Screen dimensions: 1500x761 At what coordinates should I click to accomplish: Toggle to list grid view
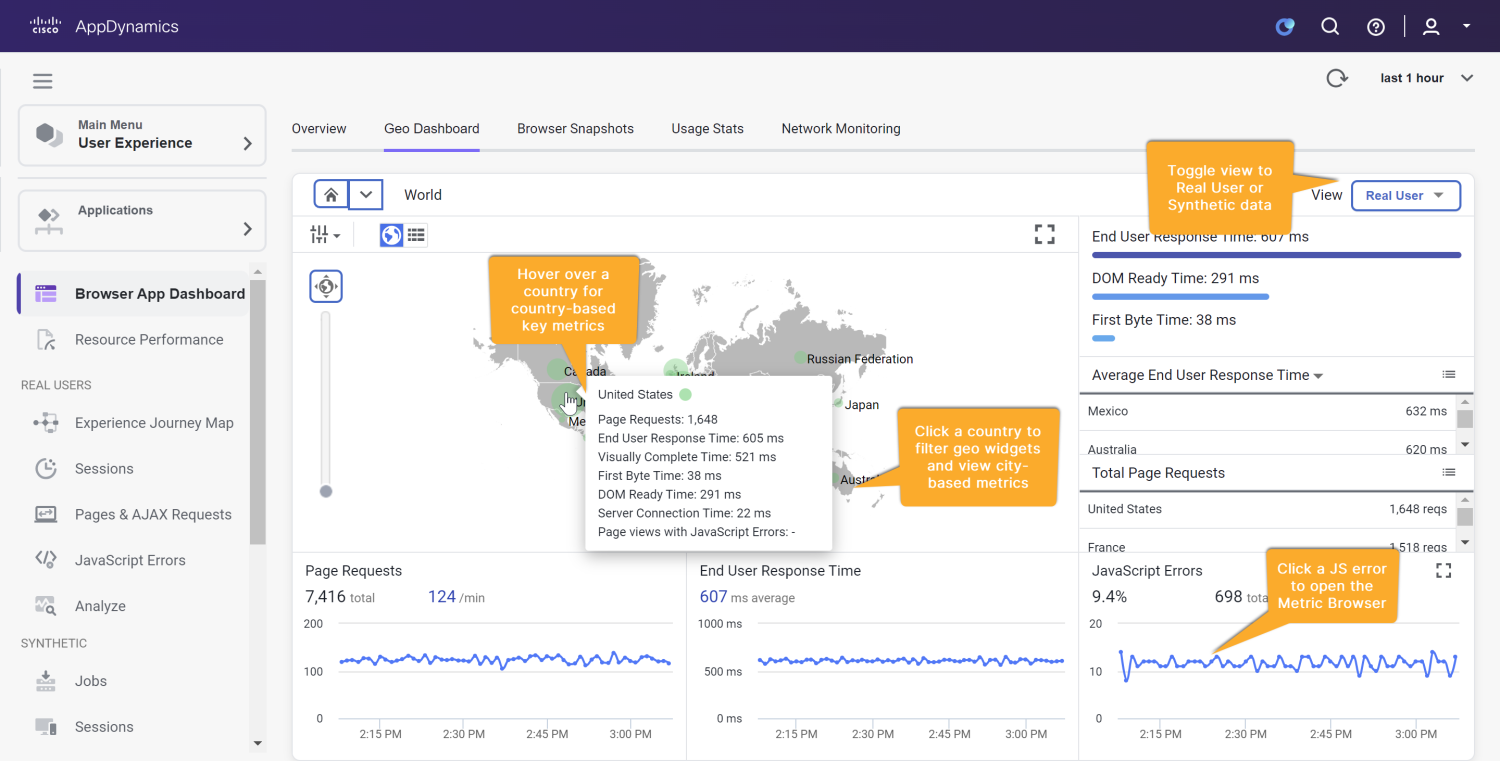point(417,235)
